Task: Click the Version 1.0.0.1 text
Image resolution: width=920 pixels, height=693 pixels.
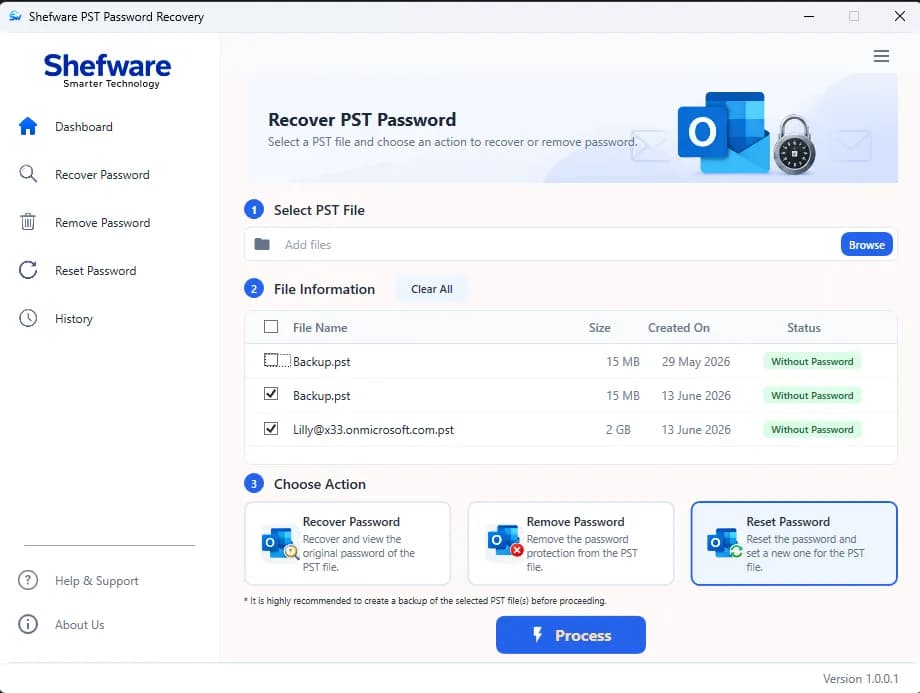Action: (860, 678)
